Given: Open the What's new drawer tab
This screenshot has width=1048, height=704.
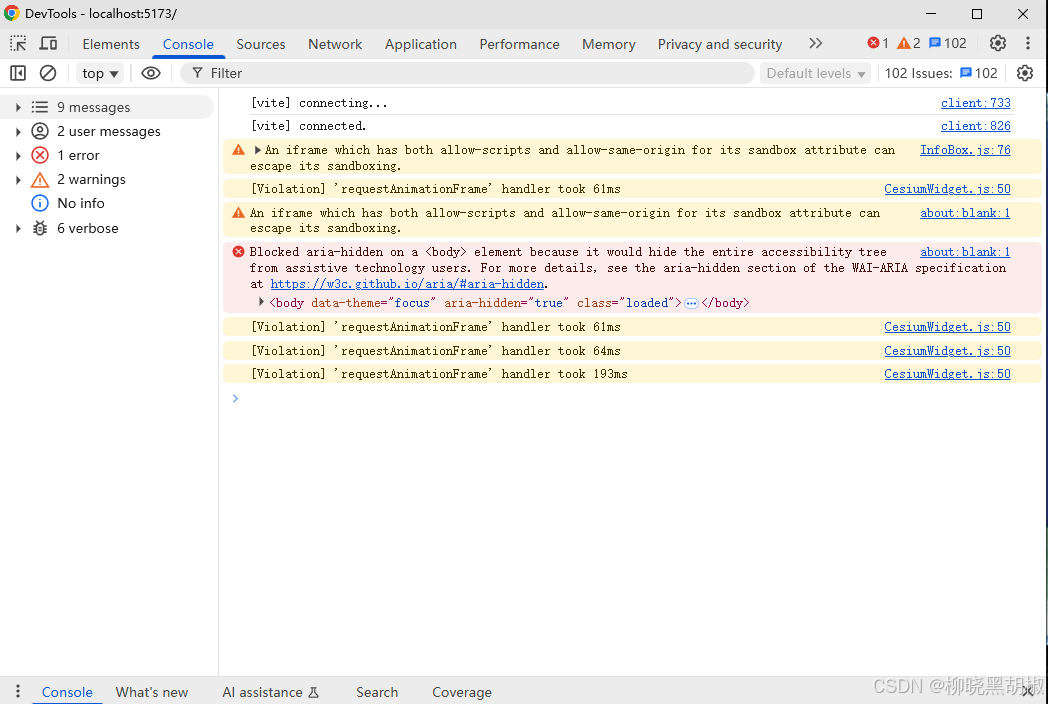Looking at the screenshot, I should [x=152, y=692].
